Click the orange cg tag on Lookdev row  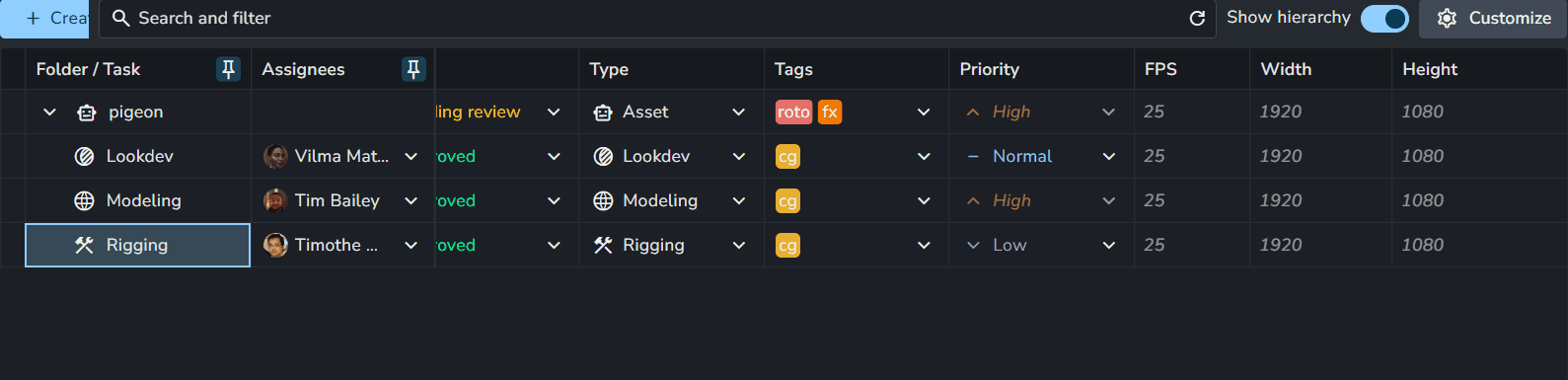click(x=787, y=156)
